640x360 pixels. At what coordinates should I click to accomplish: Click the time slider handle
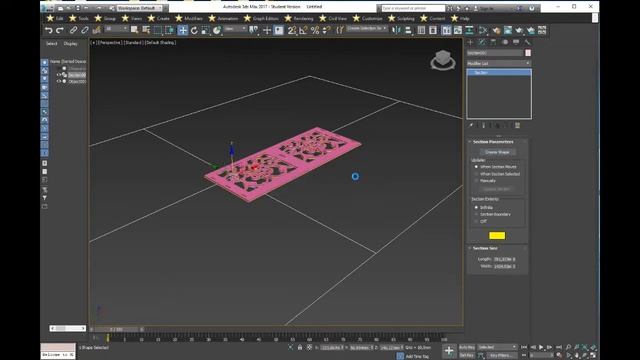(x=117, y=329)
